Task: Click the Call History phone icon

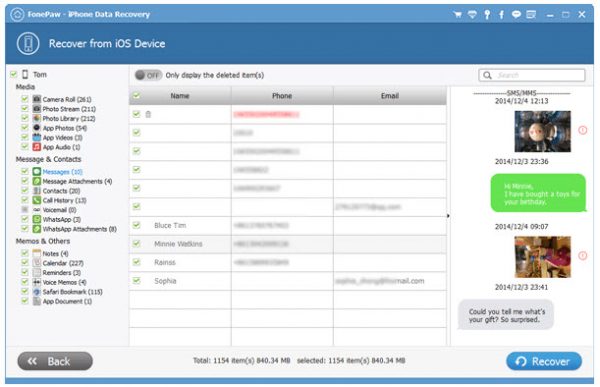Action: (x=37, y=200)
